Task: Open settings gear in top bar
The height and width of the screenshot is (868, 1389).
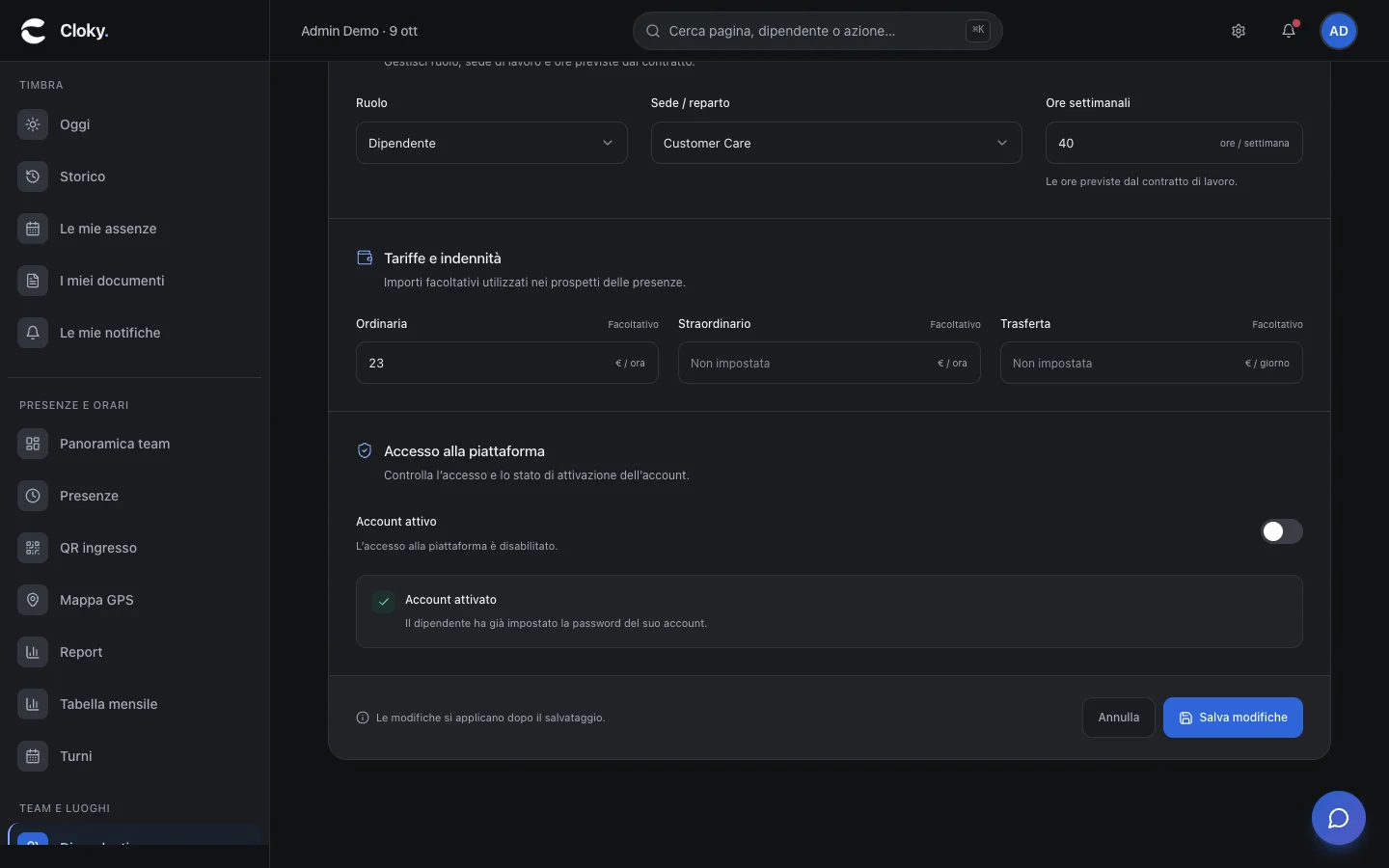Action: click(x=1239, y=31)
